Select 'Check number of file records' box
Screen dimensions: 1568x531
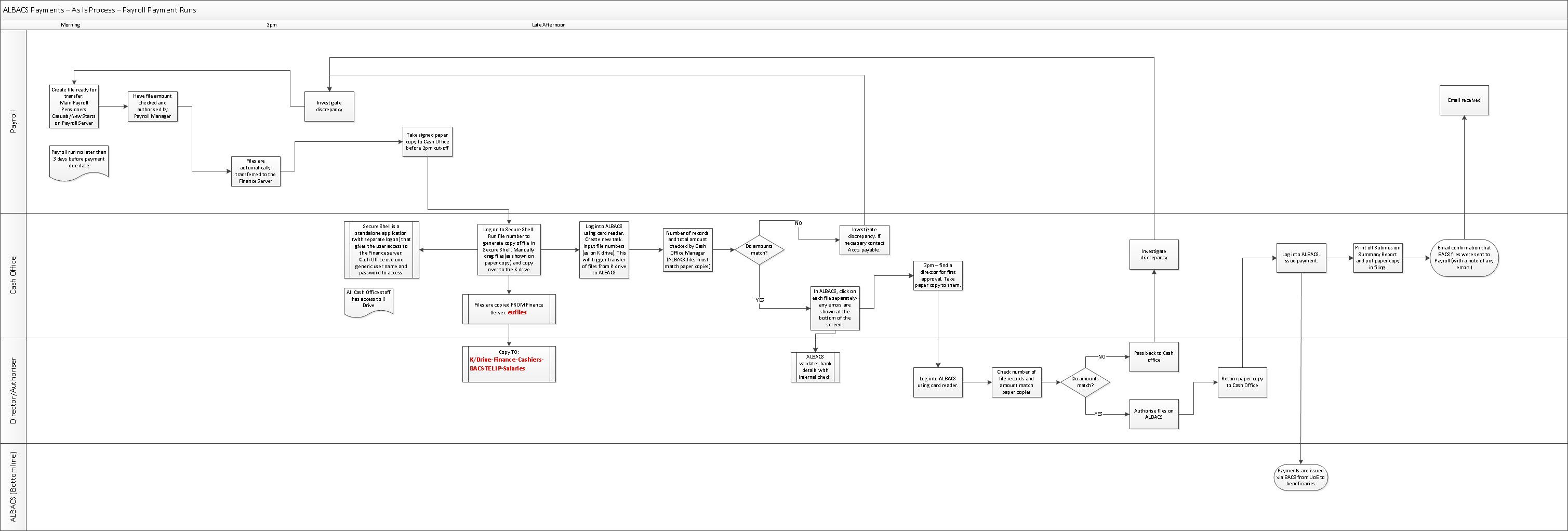1016,382
